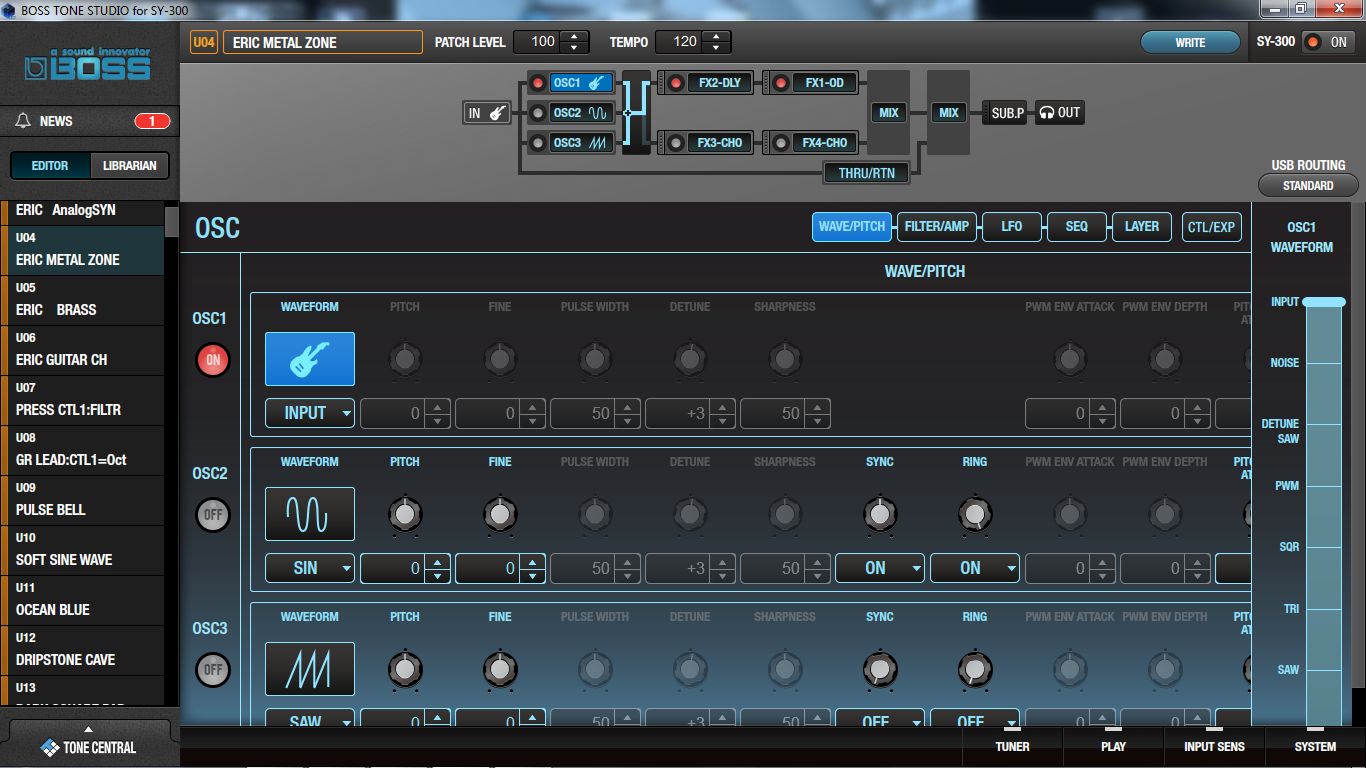1366x768 pixels.
Task: Open the OSC2 SYNC ON dropdown
Action: tap(880, 568)
